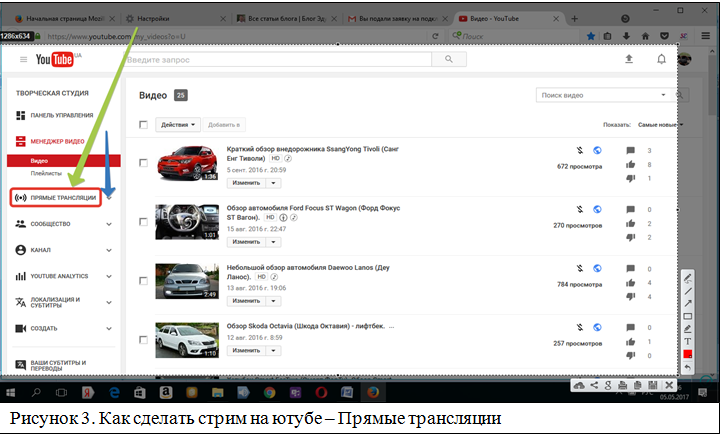Toggle the select-all videos checkbox
This screenshot has height=434, width=720.
pyautogui.click(x=144, y=125)
